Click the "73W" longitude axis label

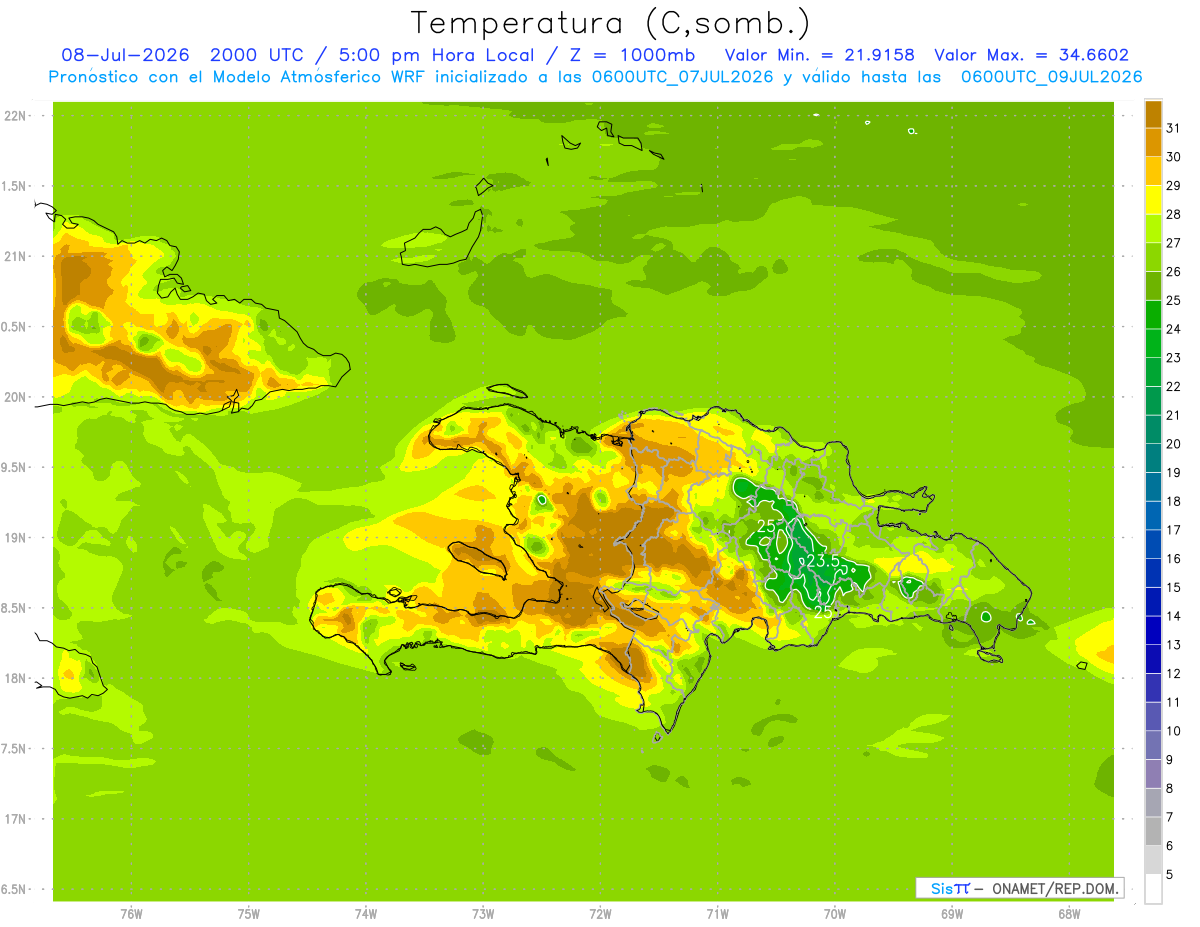[x=483, y=914]
